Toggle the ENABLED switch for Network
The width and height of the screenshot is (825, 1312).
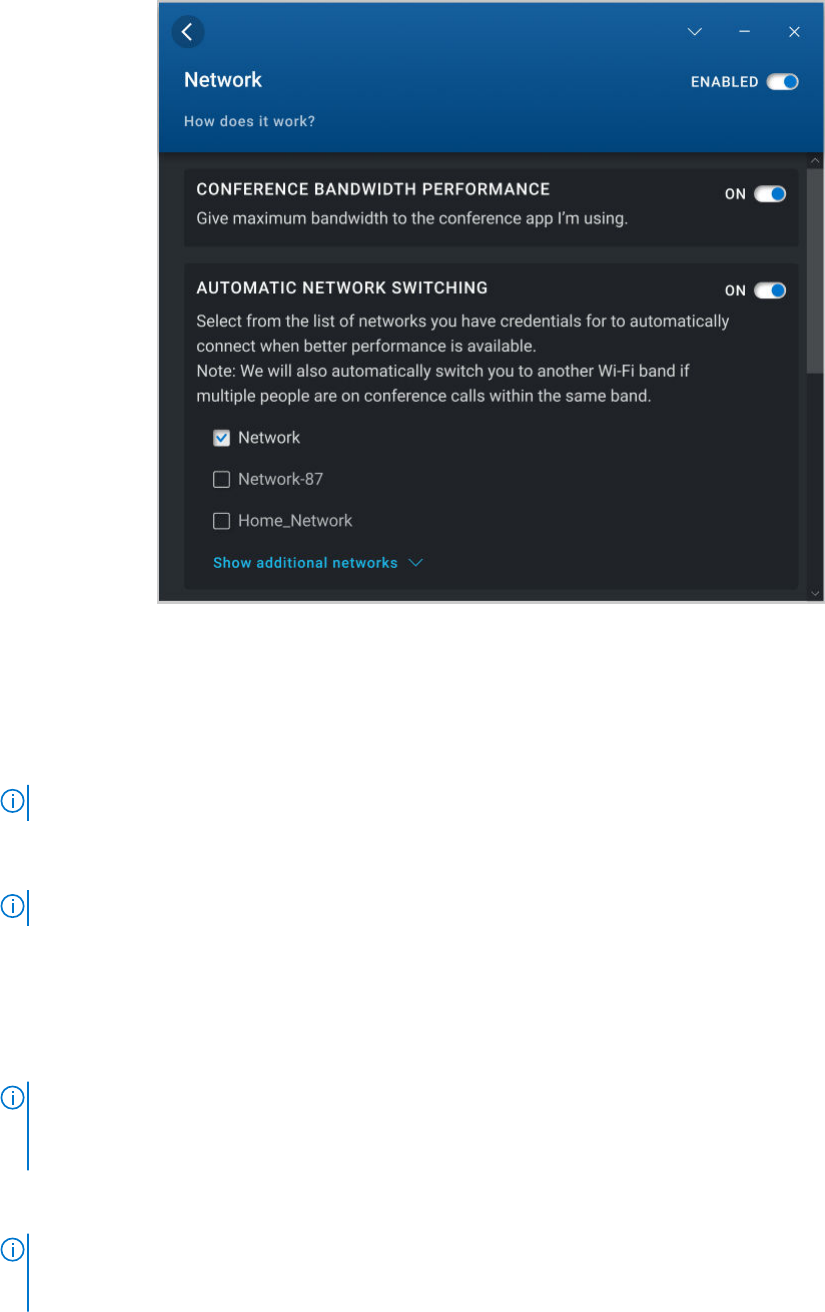point(783,82)
